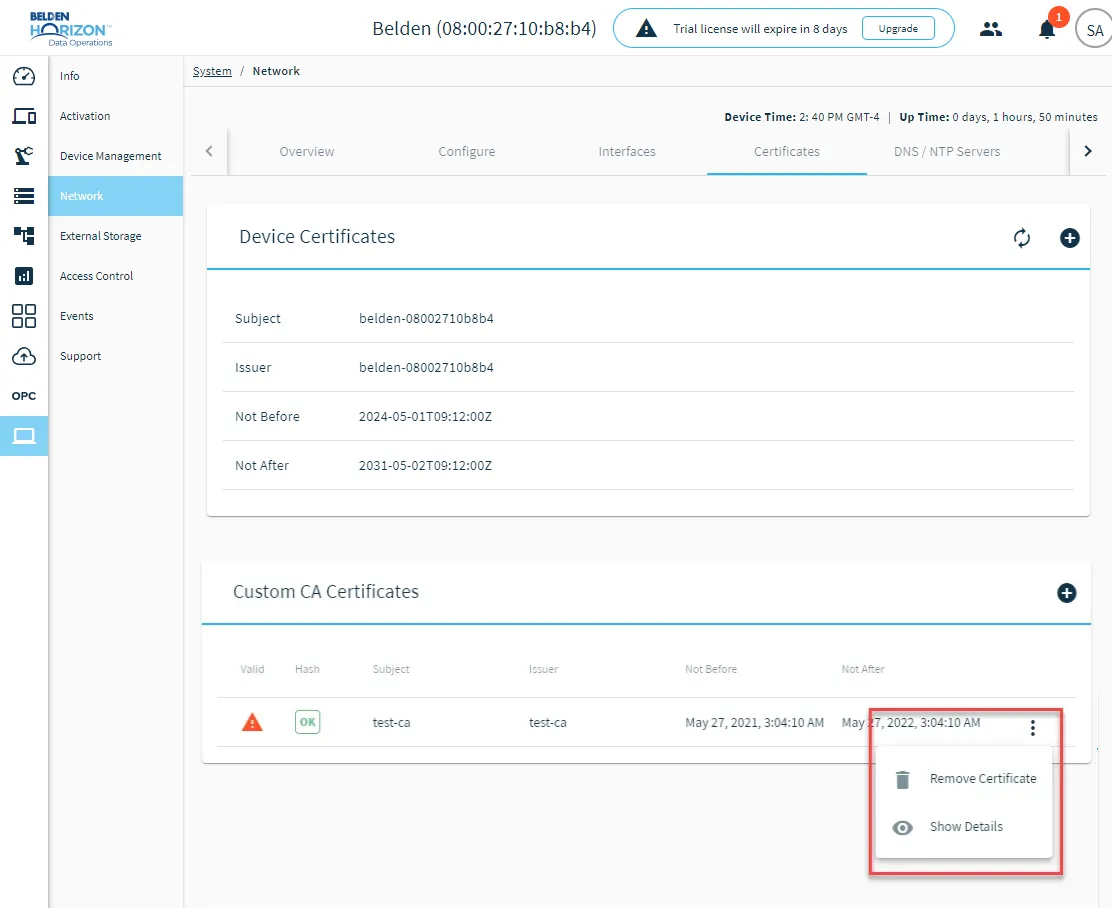
Task: View notifications via the bell icon
Action: (x=1047, y=29)
